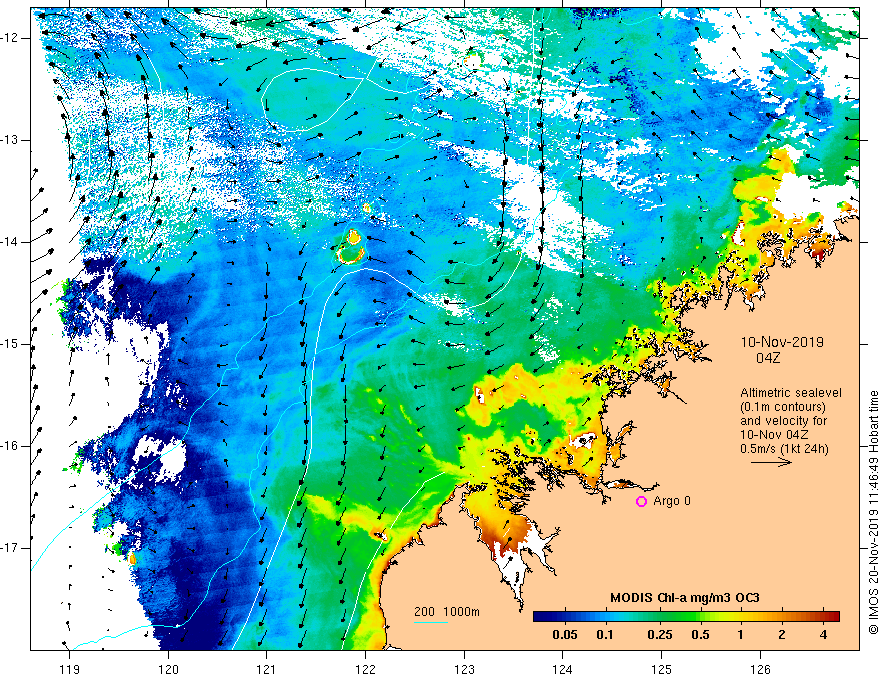Image resolution: width=880 pixels, height=680 pixels.
Task: Click the '200 1000m' depth contour legend text
Action: tap(447, 612)
